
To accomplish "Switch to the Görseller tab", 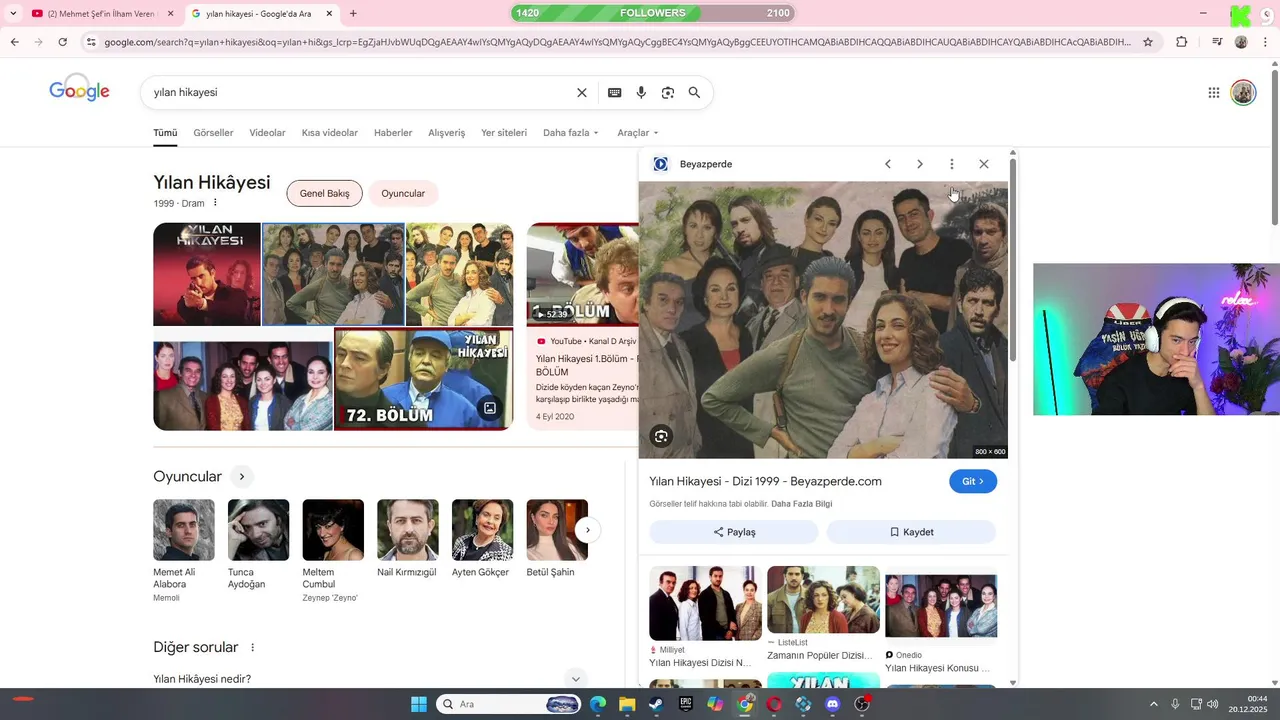I will tap(213, 133).
